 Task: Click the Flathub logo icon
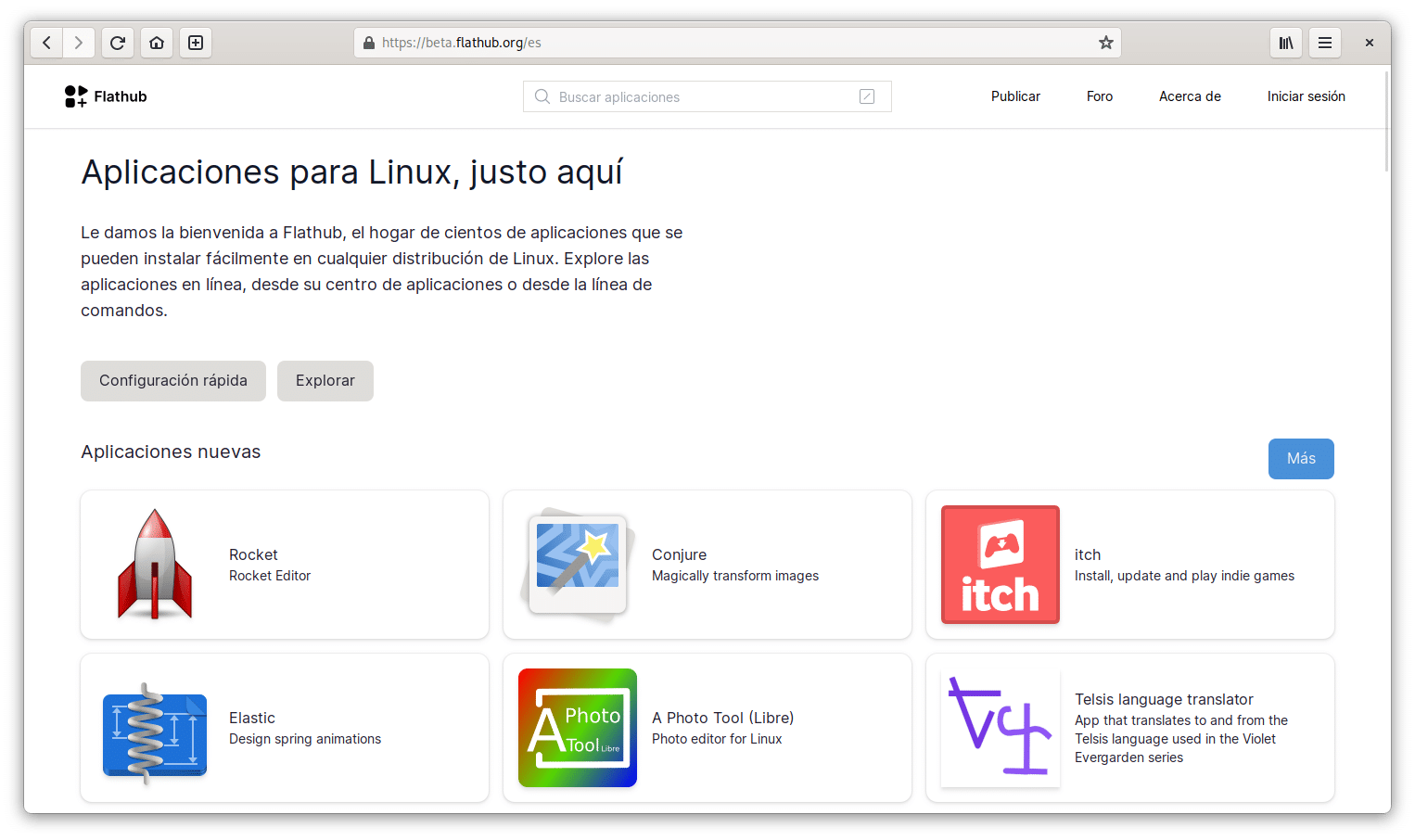(x=74, y=95)
